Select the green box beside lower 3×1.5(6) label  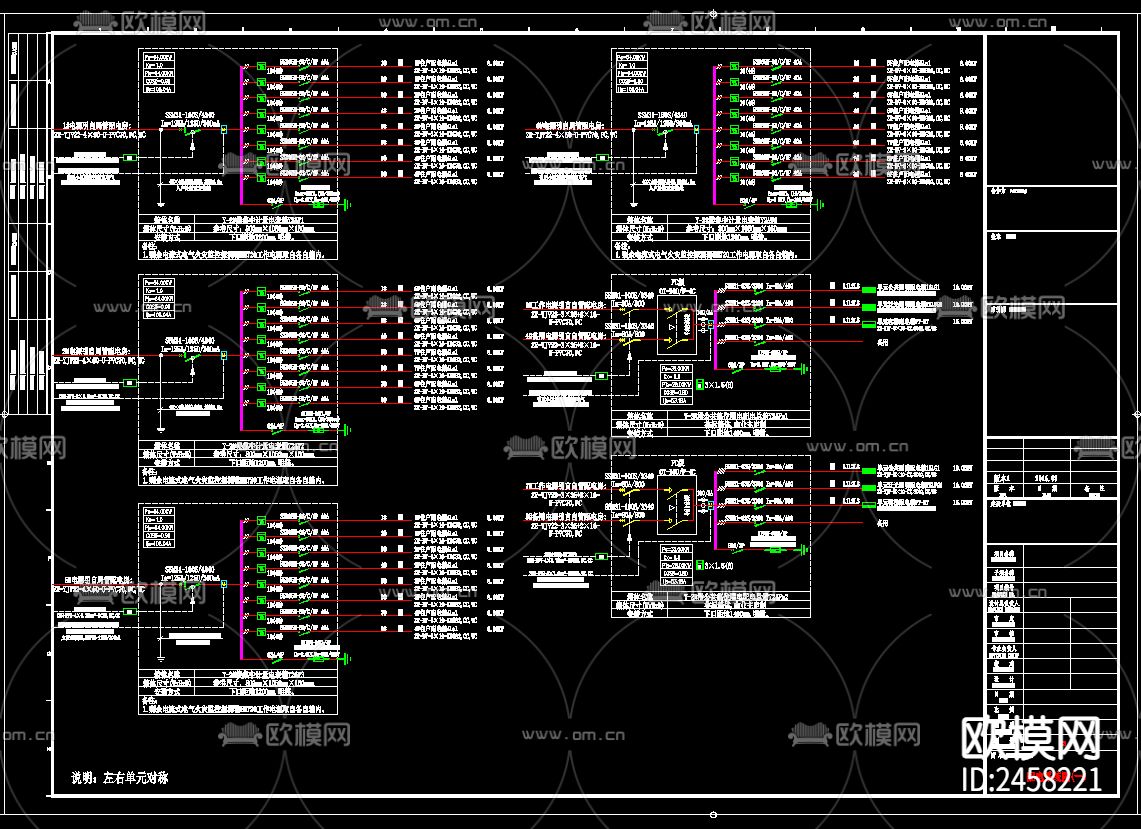pyautogui.click(x=699, y=566)
